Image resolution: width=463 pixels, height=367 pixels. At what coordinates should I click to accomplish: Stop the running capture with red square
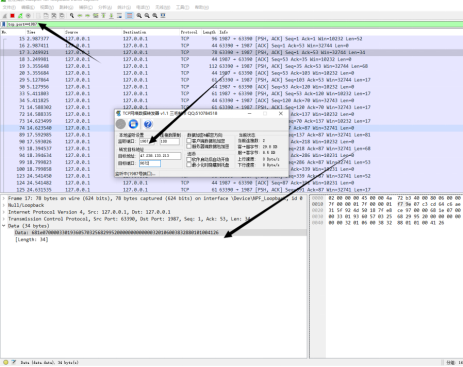click(12, 16)
